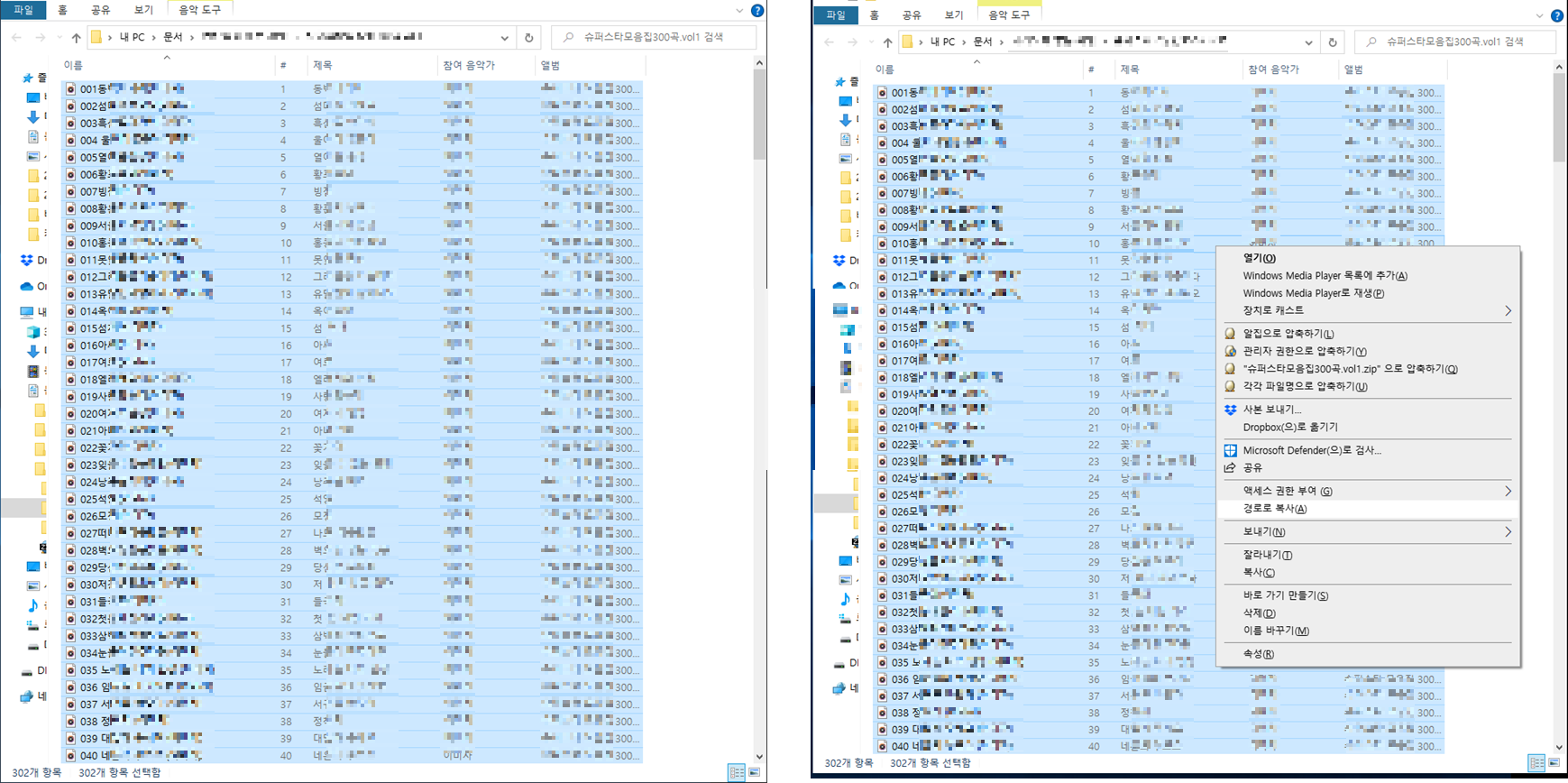The image size is (1568, 783).
Task: Click the Dropbox icon in the left window sidebar
Action: click(27, 260)
